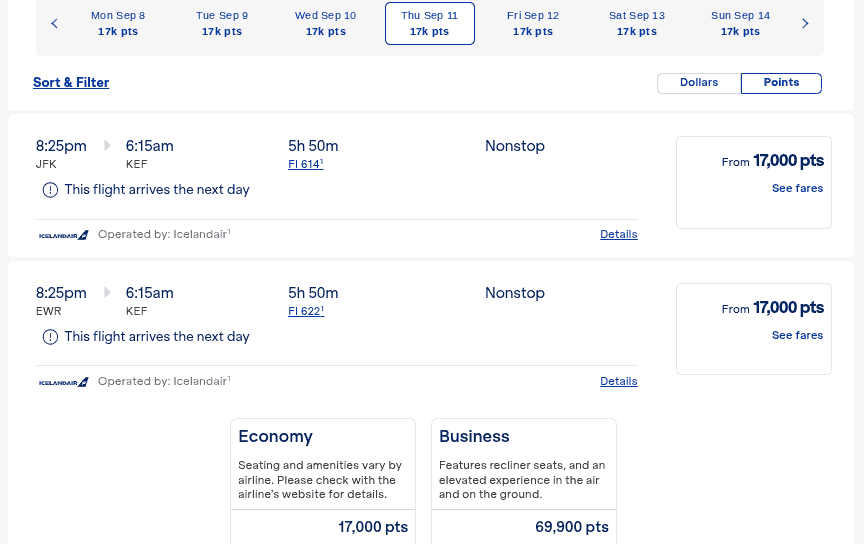Select Tue Sep 9 date tab

tap(222, 24)
